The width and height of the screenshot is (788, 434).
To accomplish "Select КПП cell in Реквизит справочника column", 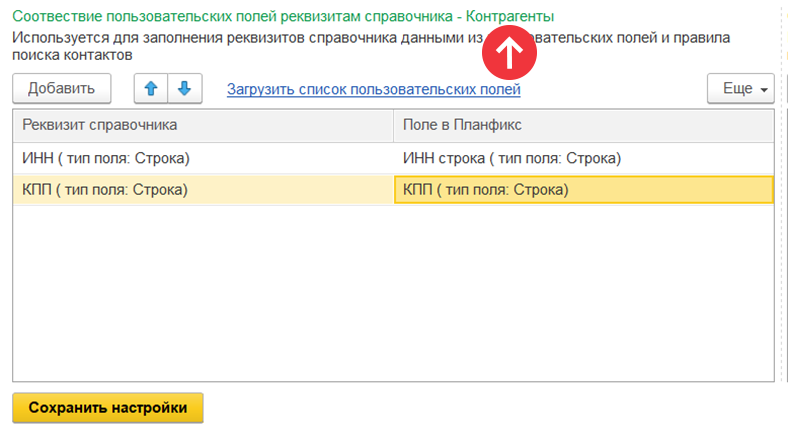I will pos(203,190).
